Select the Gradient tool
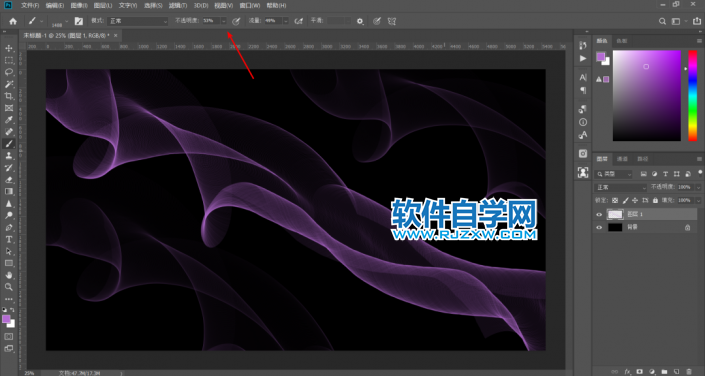 click(9, 191)
